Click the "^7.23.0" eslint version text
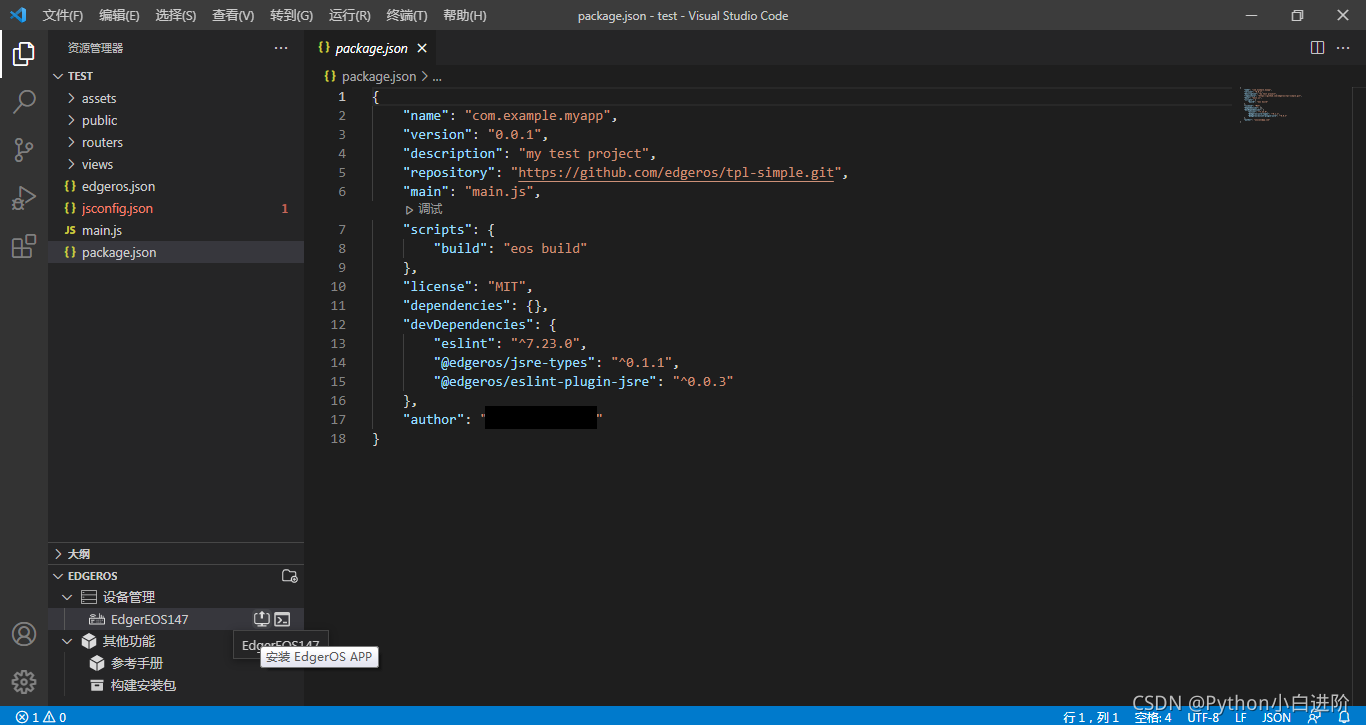Image resolution: width=1366 pixels, height=725 pixels. 546,343
